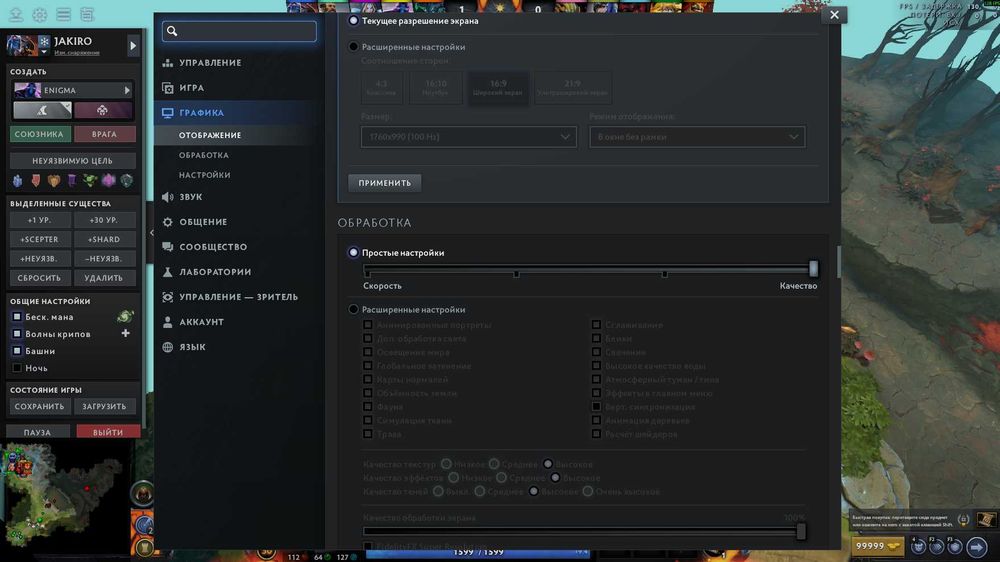The height and width of the screenshot is (562, 1000).
Task: Open the clipboard log icon in the top-left HUD
Action: [87, 14]
